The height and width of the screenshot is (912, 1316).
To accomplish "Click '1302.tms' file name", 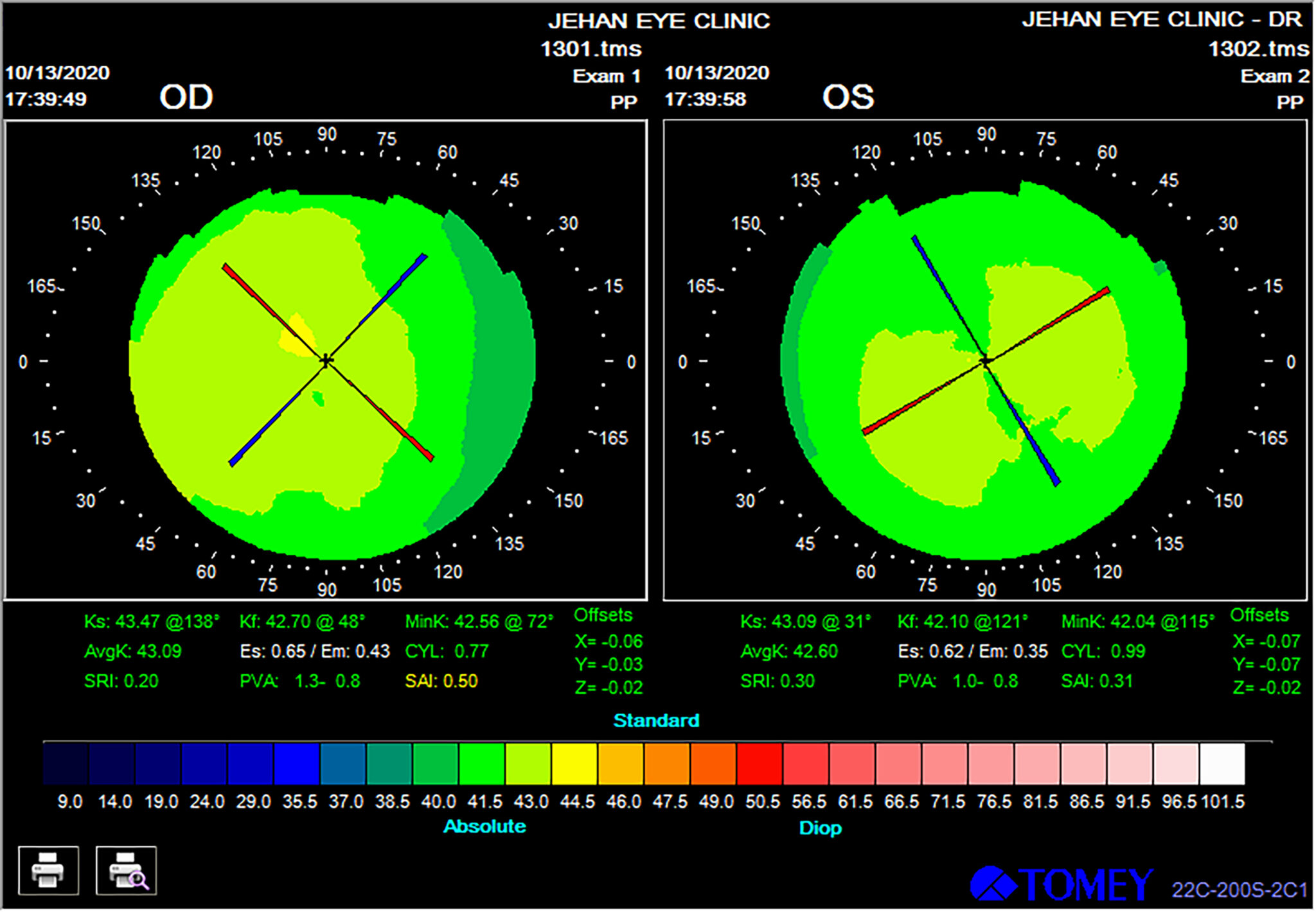I will 1259,49.
